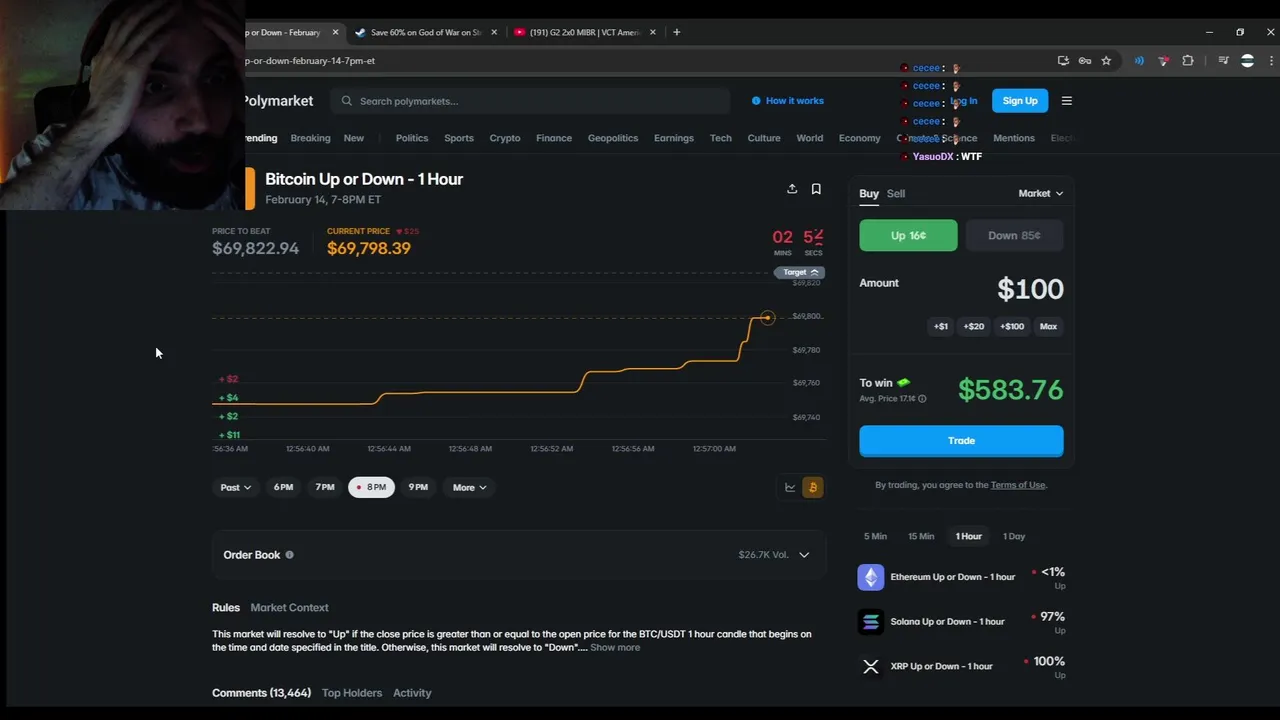Switch to the Sell mode

click(x=896, y=193)
